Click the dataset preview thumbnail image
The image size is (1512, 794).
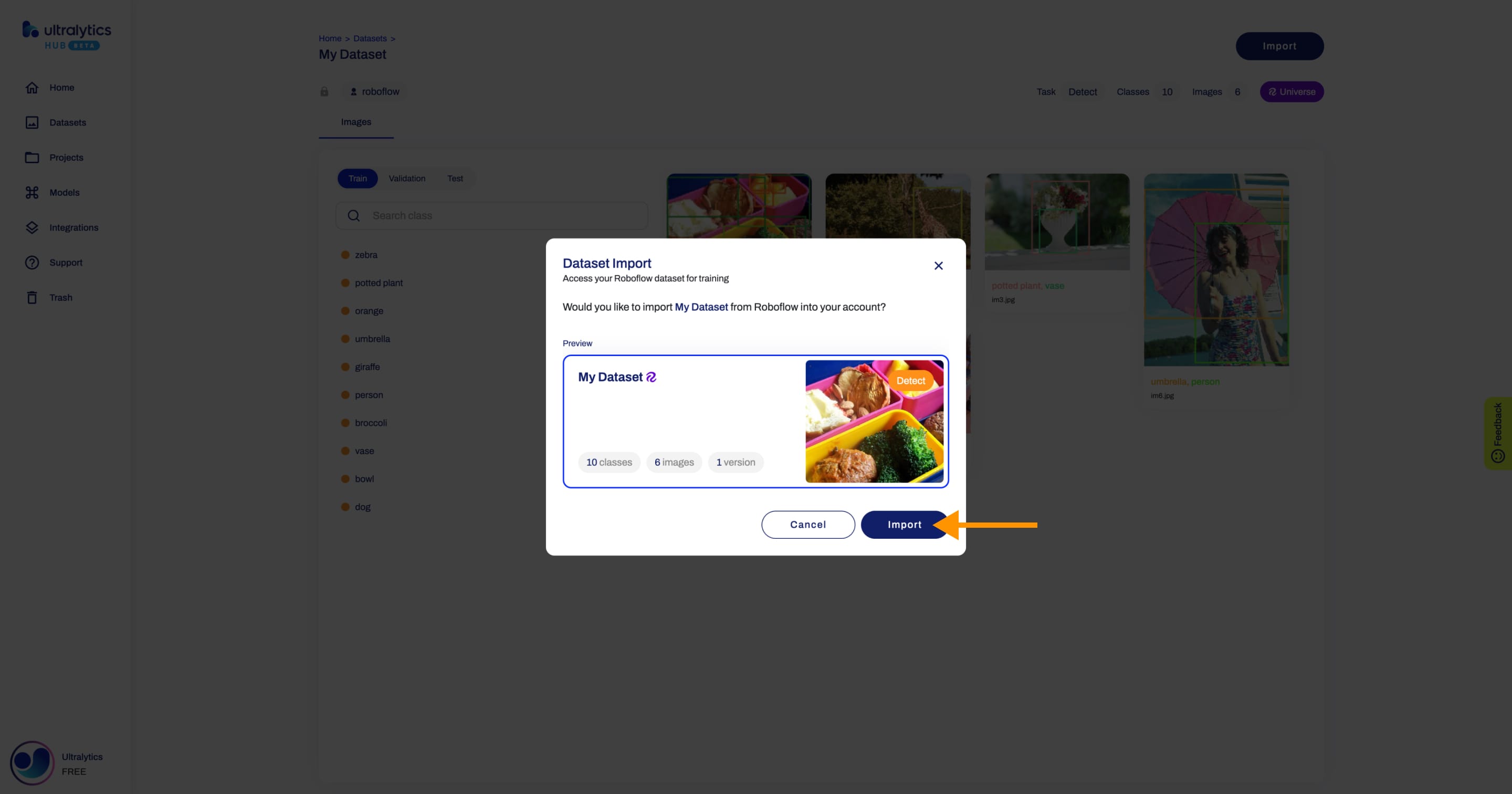[875, 421]
